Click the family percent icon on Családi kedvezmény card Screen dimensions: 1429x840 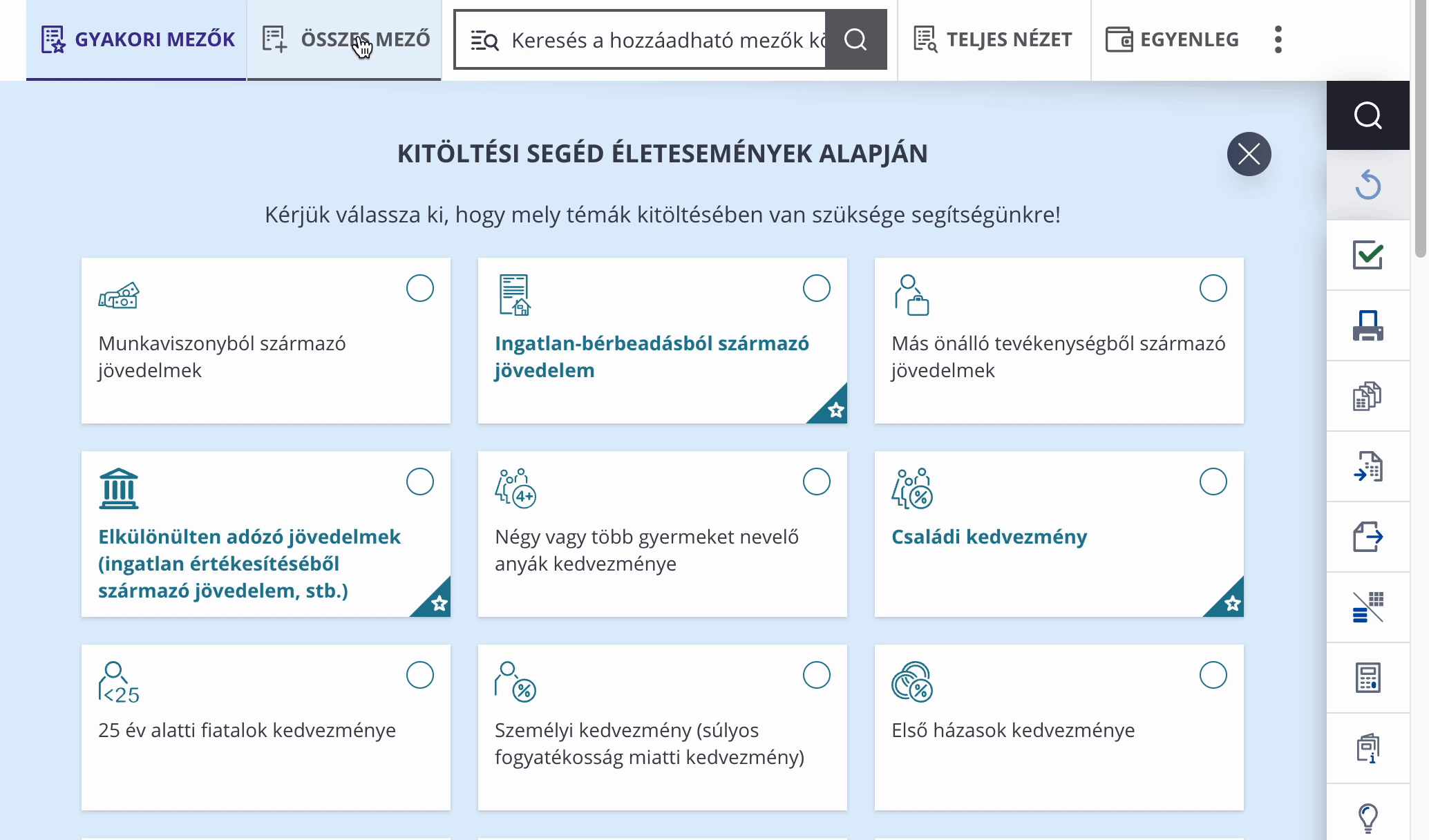912,488
